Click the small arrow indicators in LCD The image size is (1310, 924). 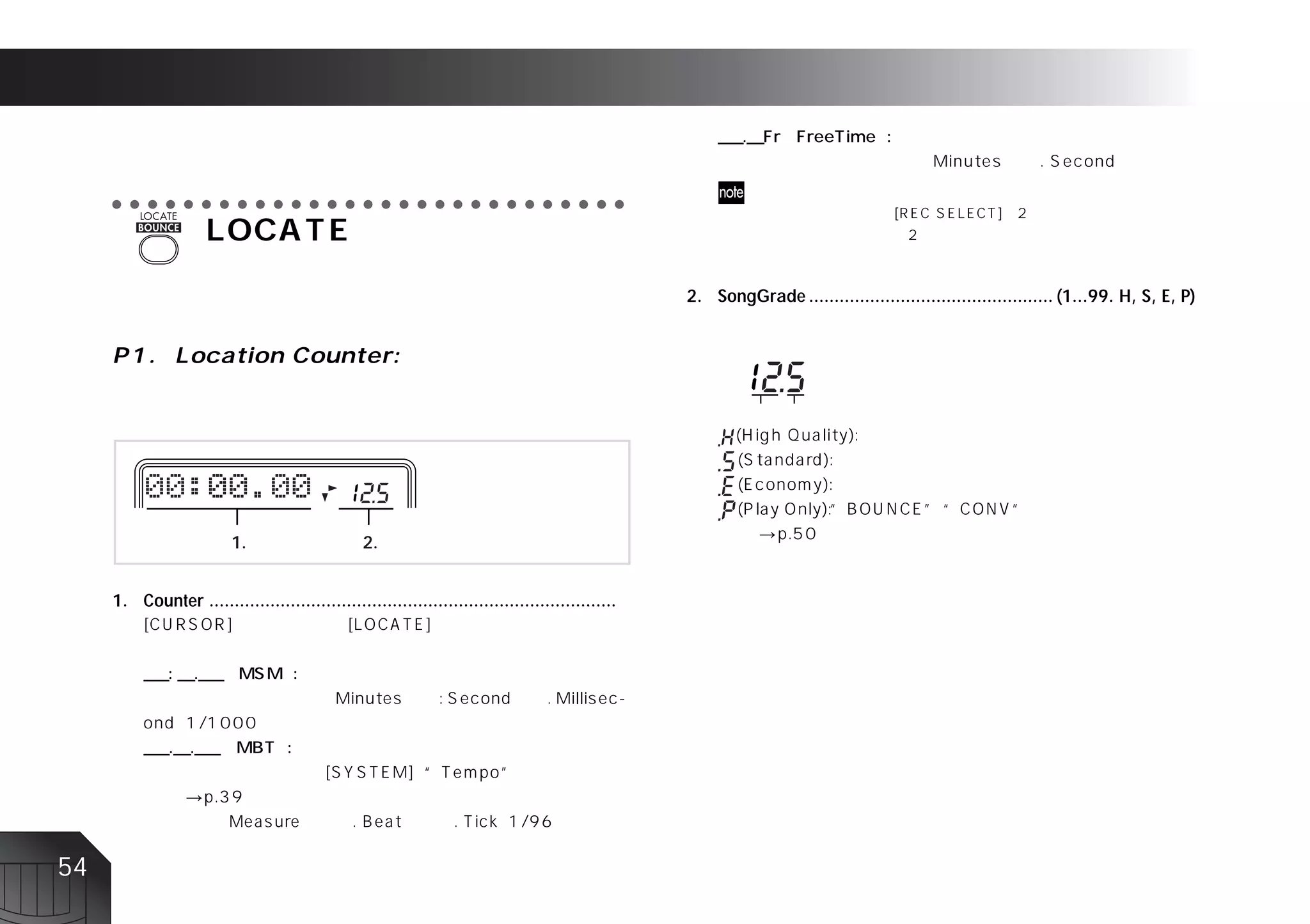(x=329, y=492)
